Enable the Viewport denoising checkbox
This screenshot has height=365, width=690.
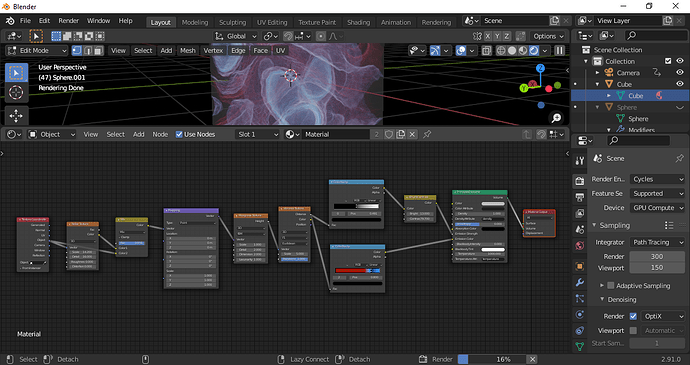[633, 330]
